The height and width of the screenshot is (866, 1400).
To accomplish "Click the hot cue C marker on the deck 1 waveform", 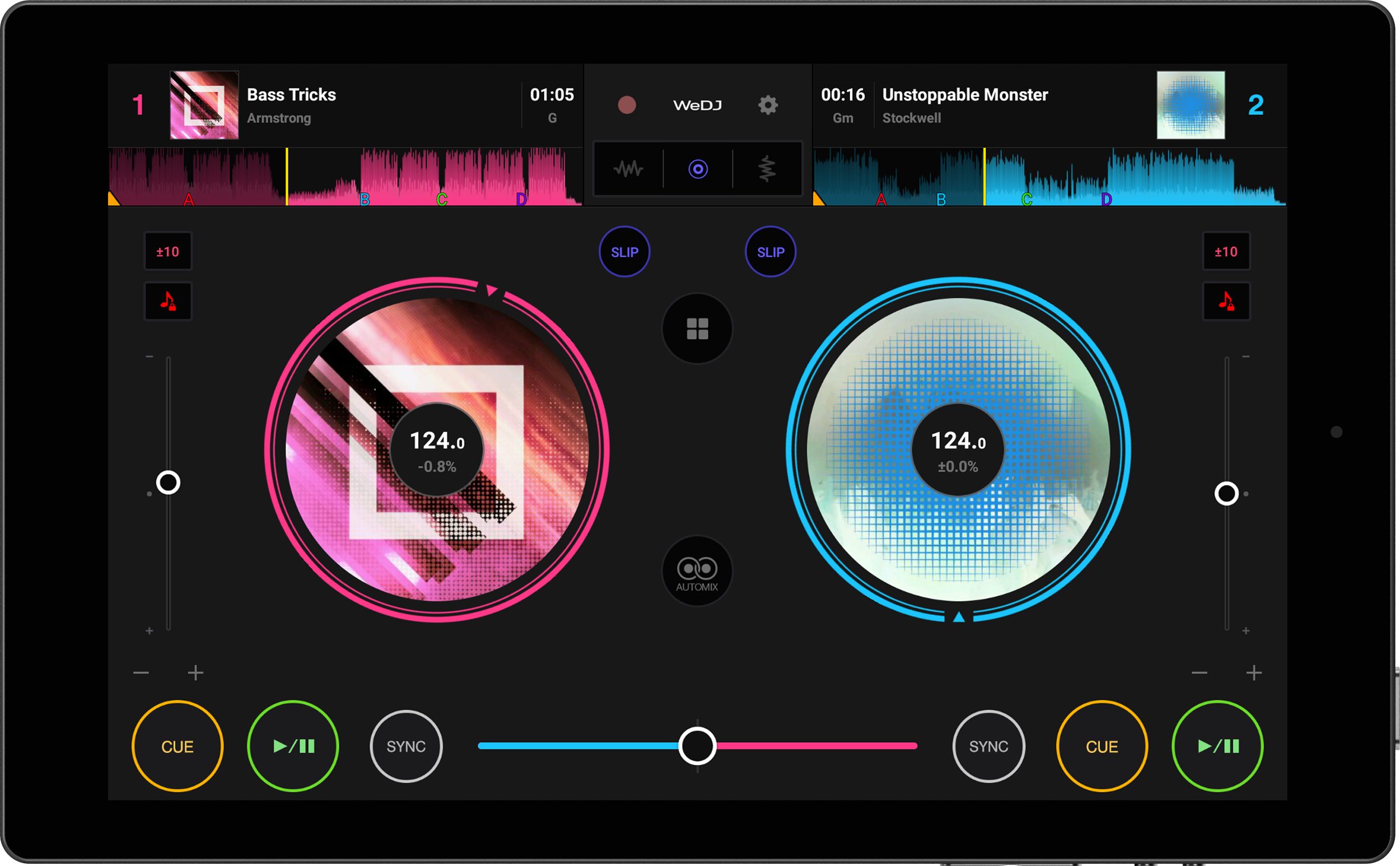I will (x=442, y=199).
